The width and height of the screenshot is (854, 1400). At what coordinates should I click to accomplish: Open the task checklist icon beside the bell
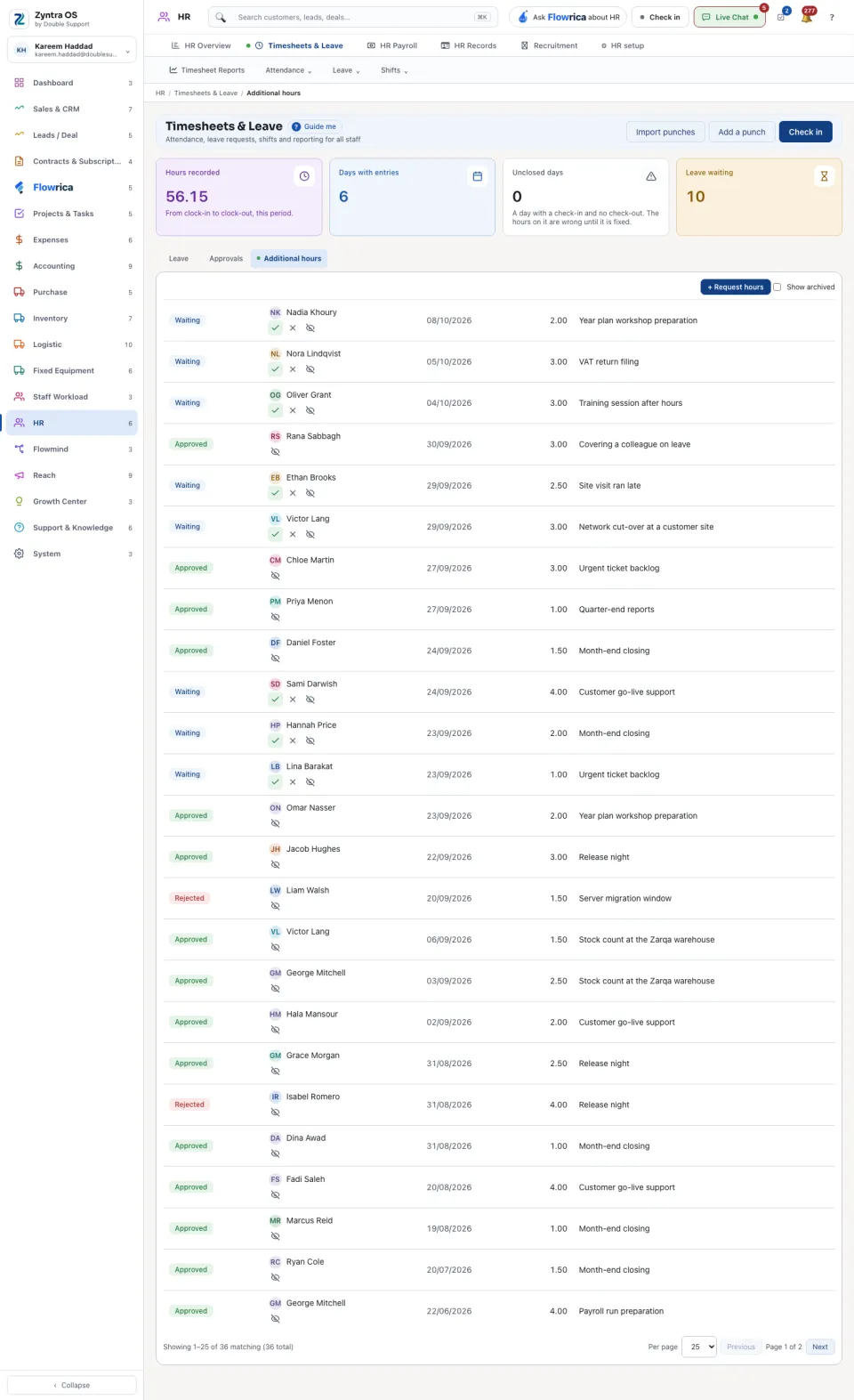781,17
